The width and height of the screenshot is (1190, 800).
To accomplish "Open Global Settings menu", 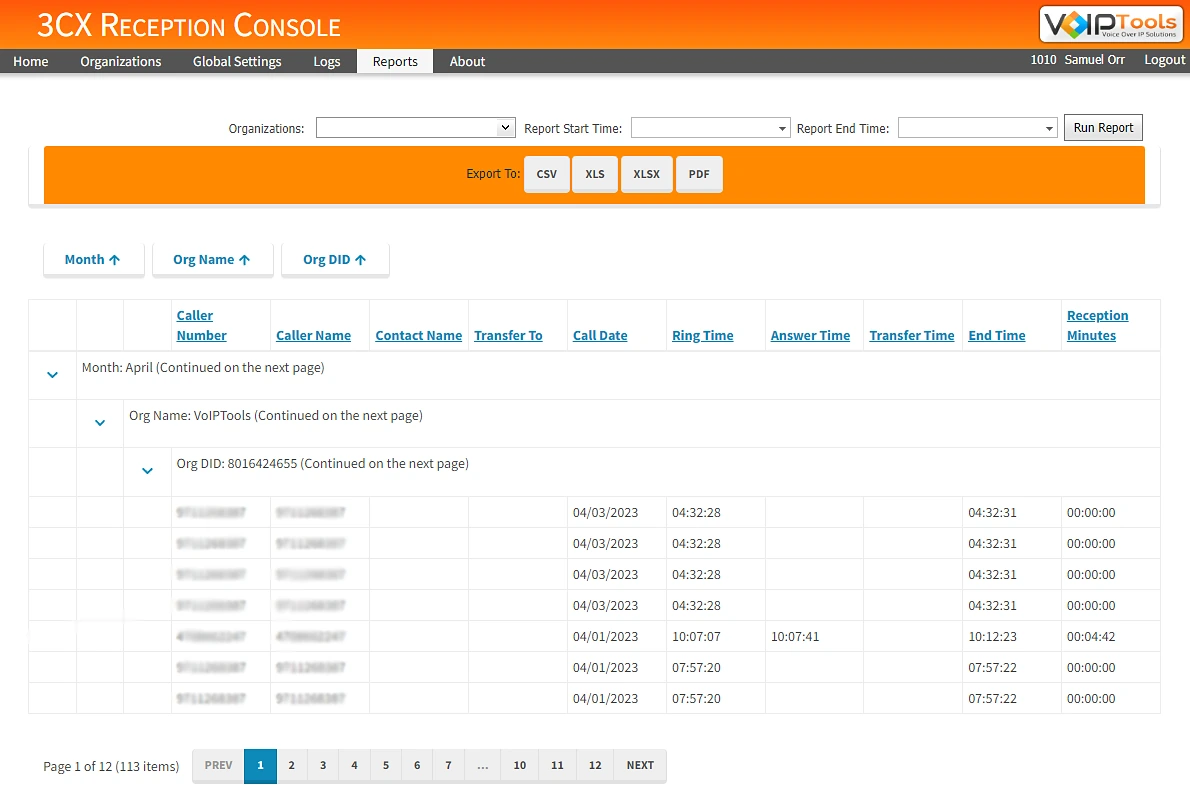I will click(x=237, y=61).
